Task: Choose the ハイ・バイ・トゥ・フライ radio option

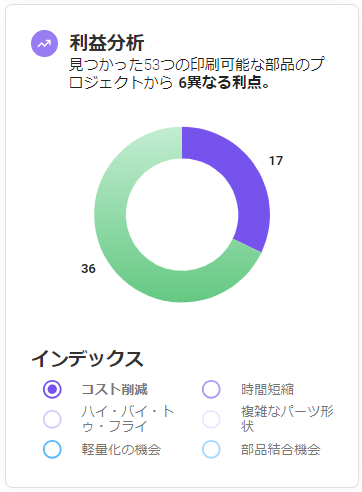Action: 52,419
